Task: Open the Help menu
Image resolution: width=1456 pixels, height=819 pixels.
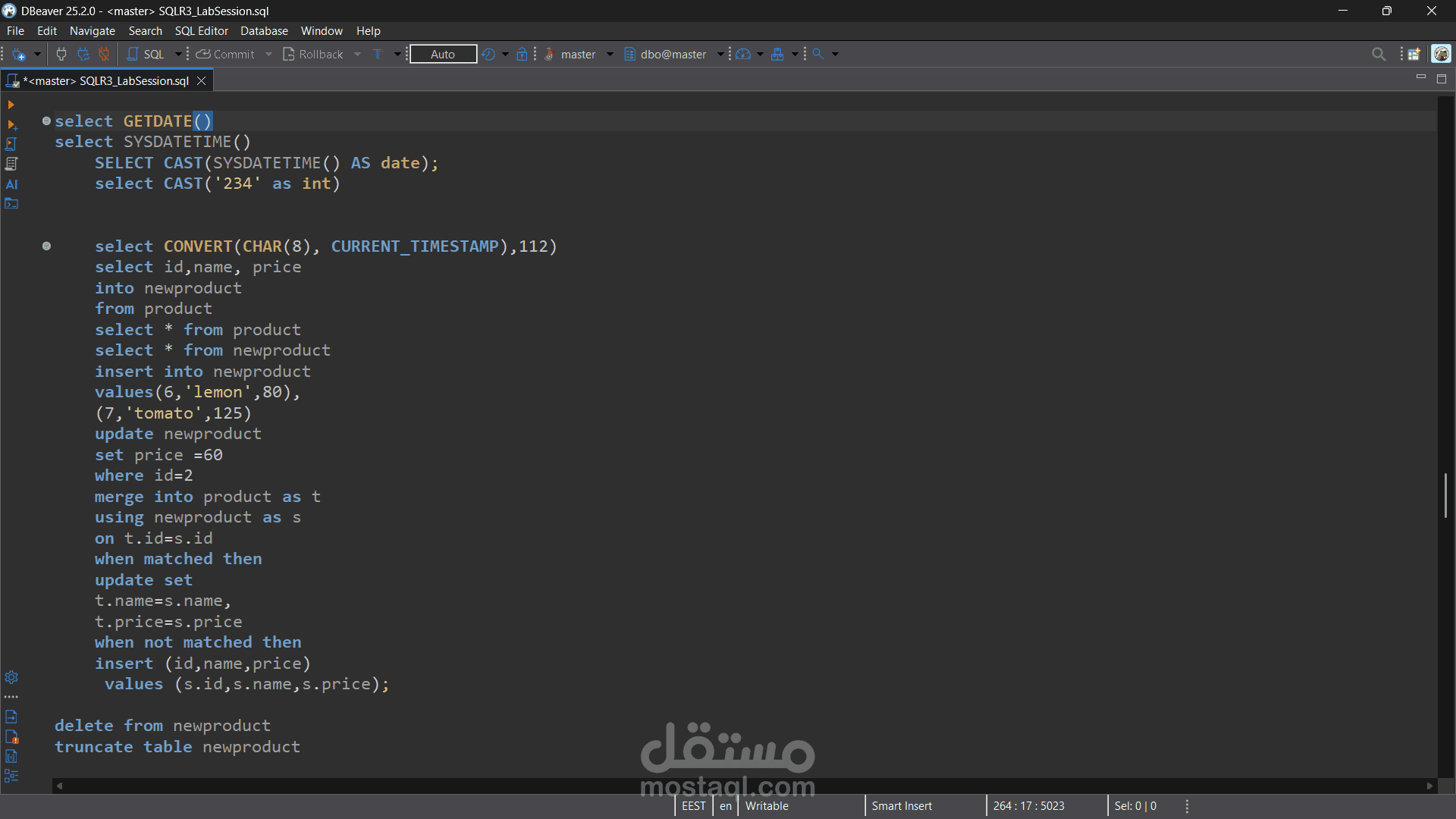Action: pyautogui.click(x=369, y=31)
